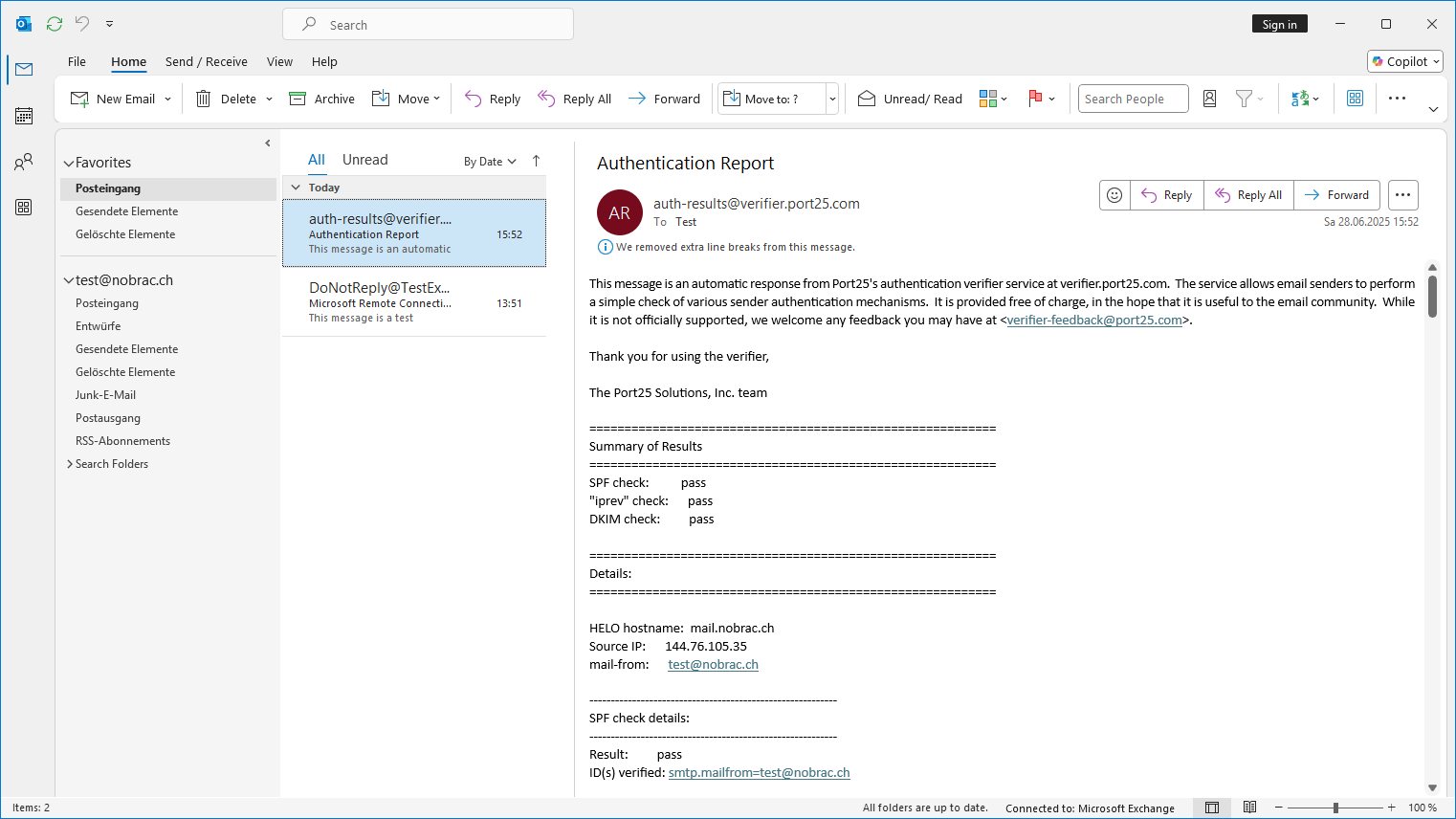Click the Translate icon in ribbon
Image resolution: width=1456 pixels, height=819 pixels.
(x=1305, y=99)
